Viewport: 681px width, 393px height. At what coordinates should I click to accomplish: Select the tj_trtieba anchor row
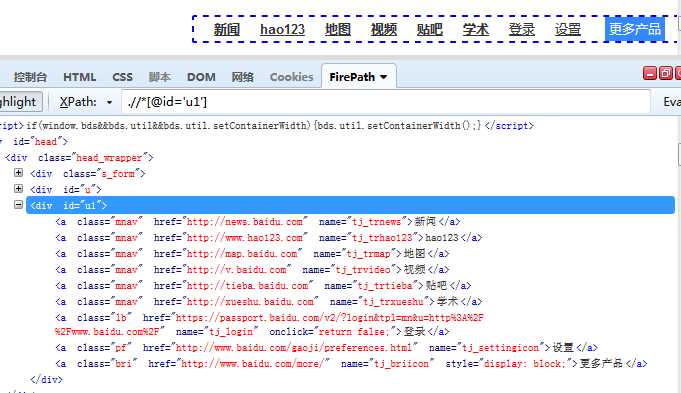tap(263, 286)
